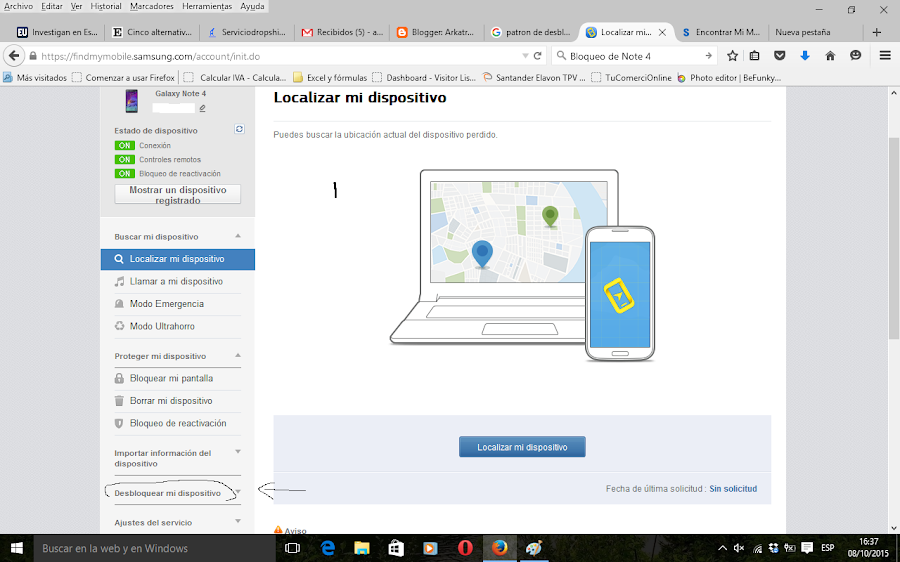Viewport: 900px width, 562px height.
Task: Expand Importar información del dispositivo section
Action: (x=238, y=452)
